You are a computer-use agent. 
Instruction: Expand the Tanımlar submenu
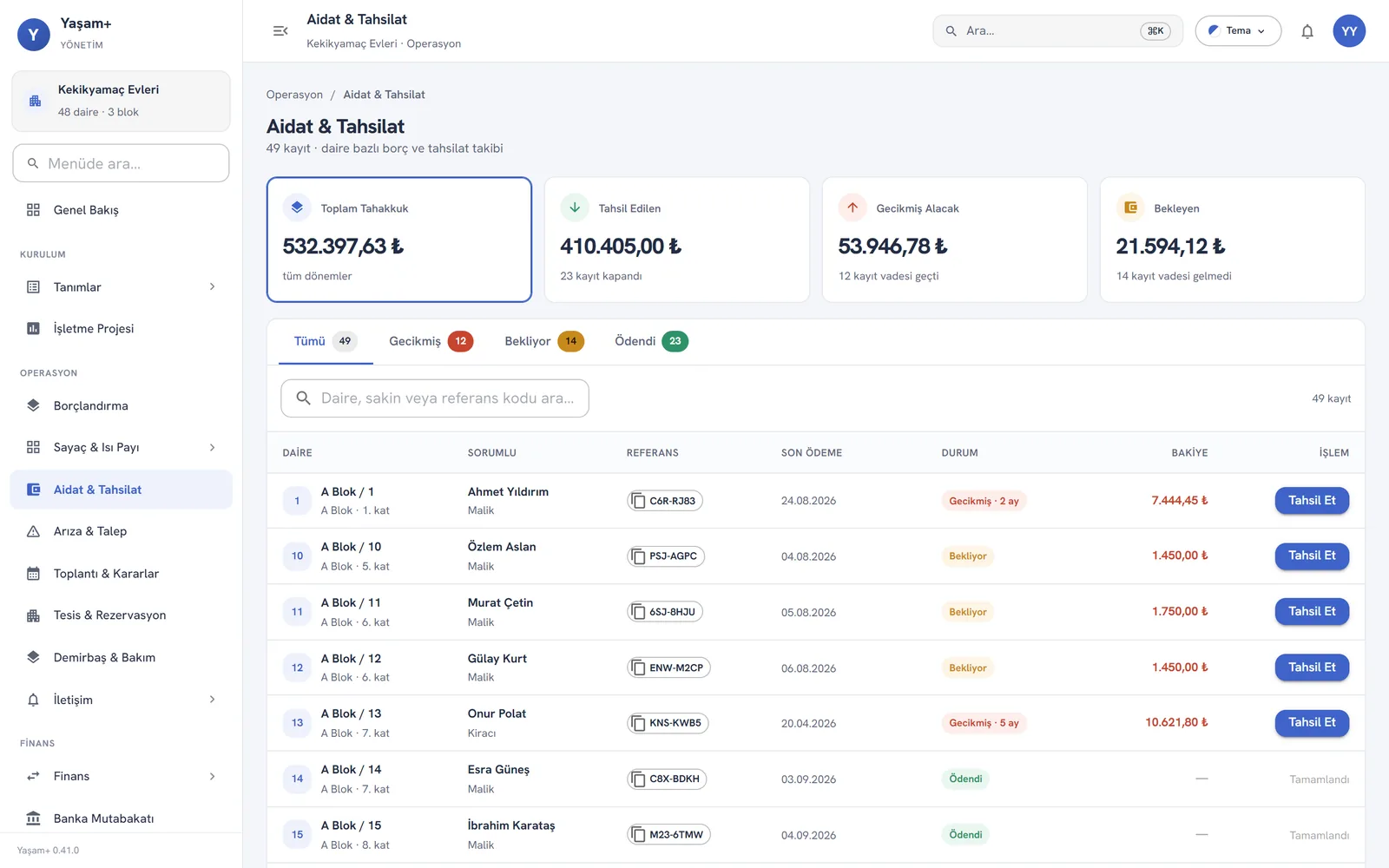pos(121,287)
